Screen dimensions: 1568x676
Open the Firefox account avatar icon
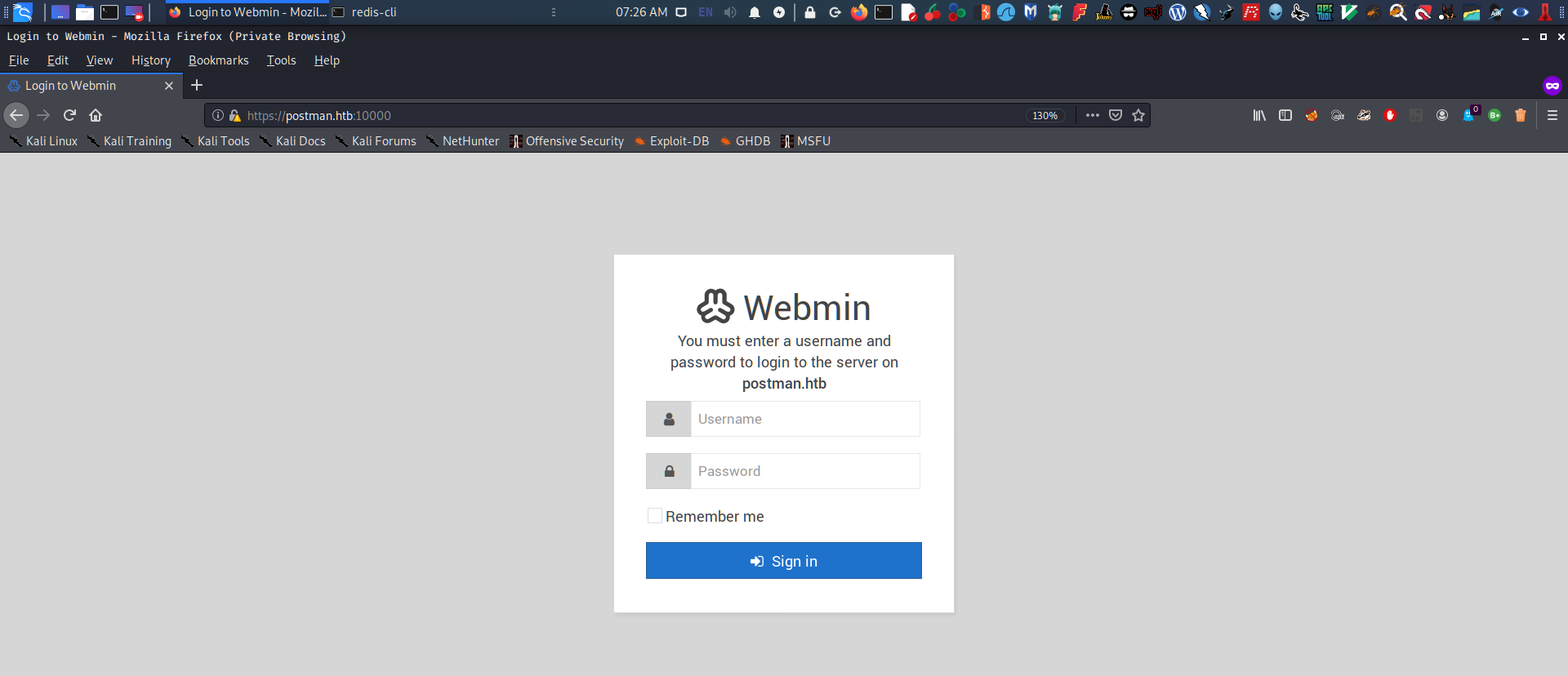coord(1442,115)
